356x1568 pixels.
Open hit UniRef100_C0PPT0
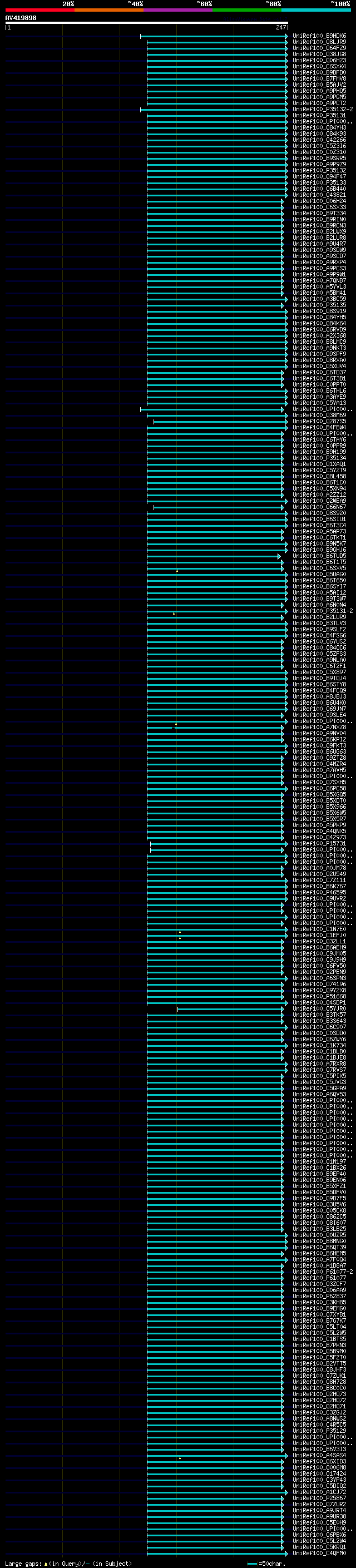[319, 385]
